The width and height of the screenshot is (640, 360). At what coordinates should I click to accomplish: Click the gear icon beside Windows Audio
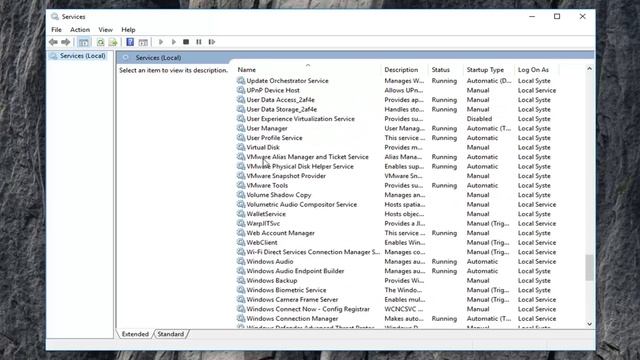241,261
